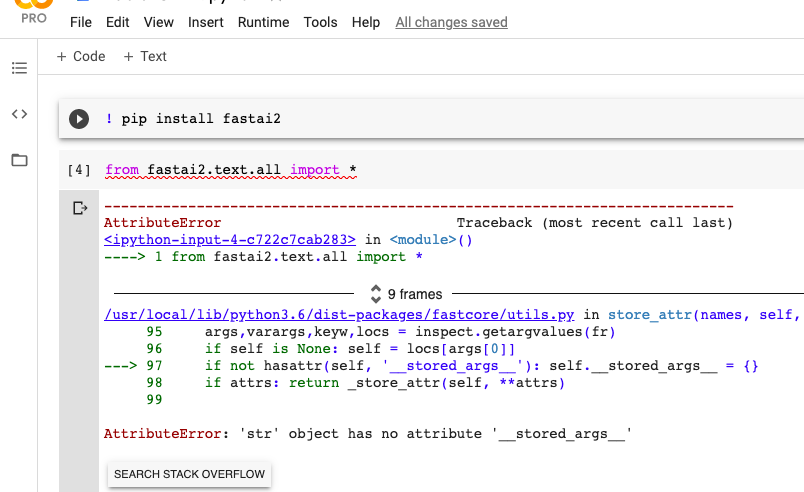Click the All changes saved link

click(x=451, y=22)
